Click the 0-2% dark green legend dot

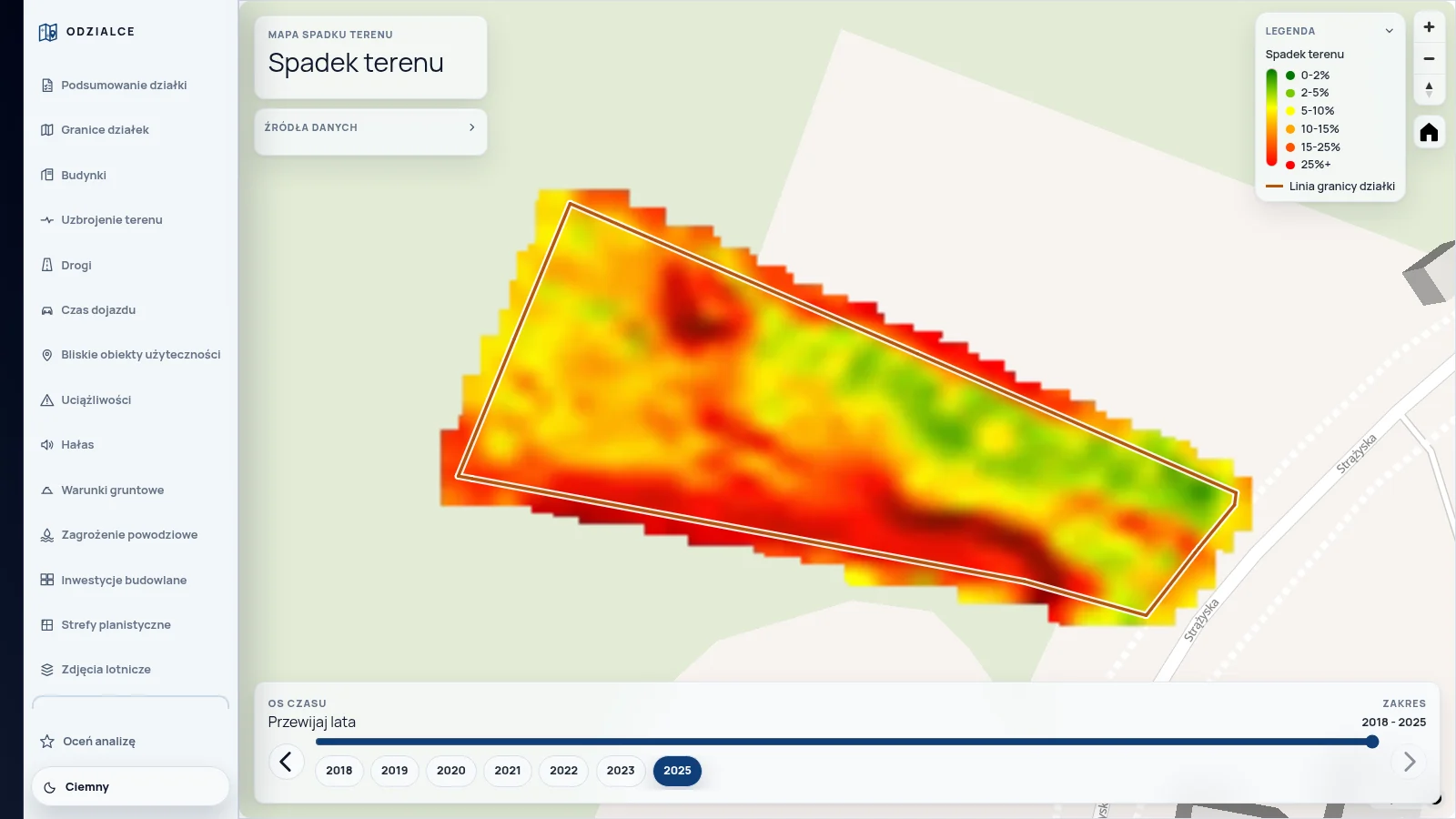coord(1290,76)
